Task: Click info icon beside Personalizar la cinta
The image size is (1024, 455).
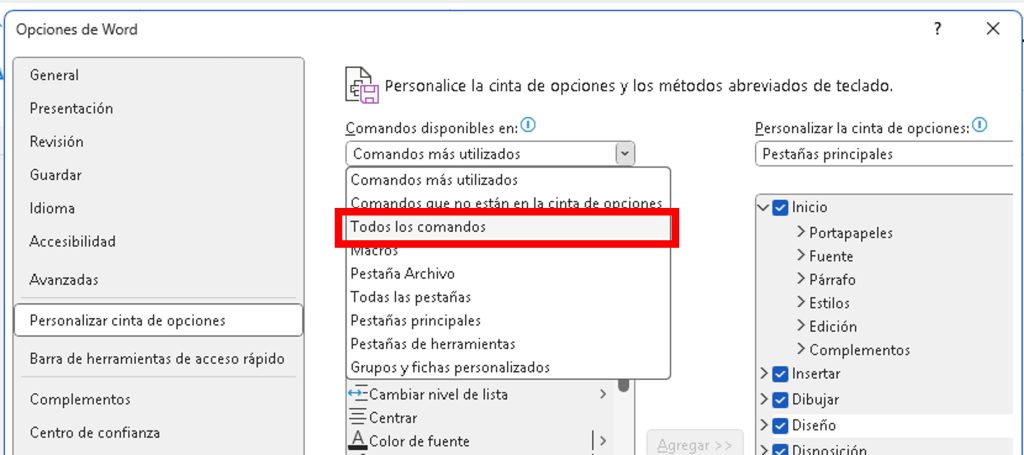Action: pyautogui.click(x=980, y=126)
